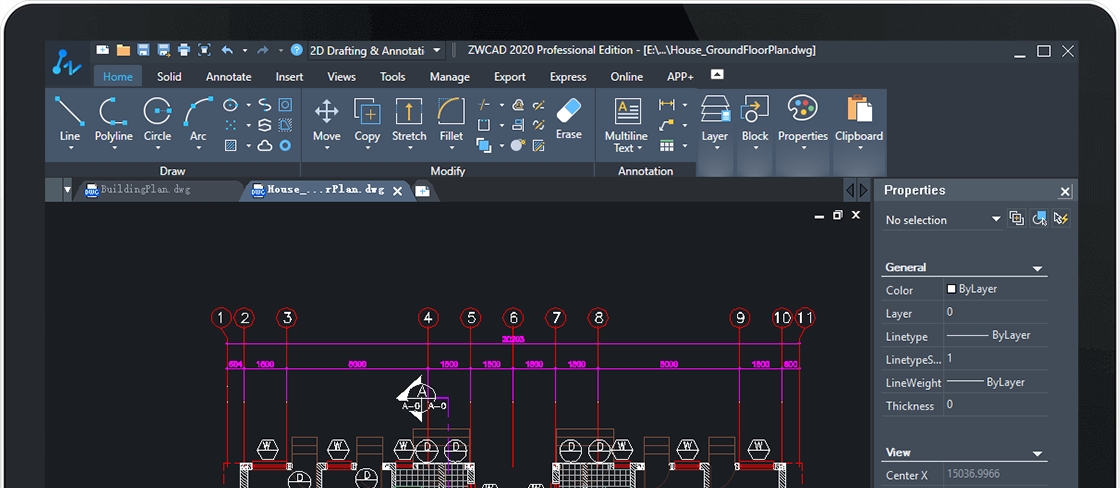Screen dimensions: 1120x488
Task: Select the Polyline tool
Action: pyautogui.click(x=114, y=119)
